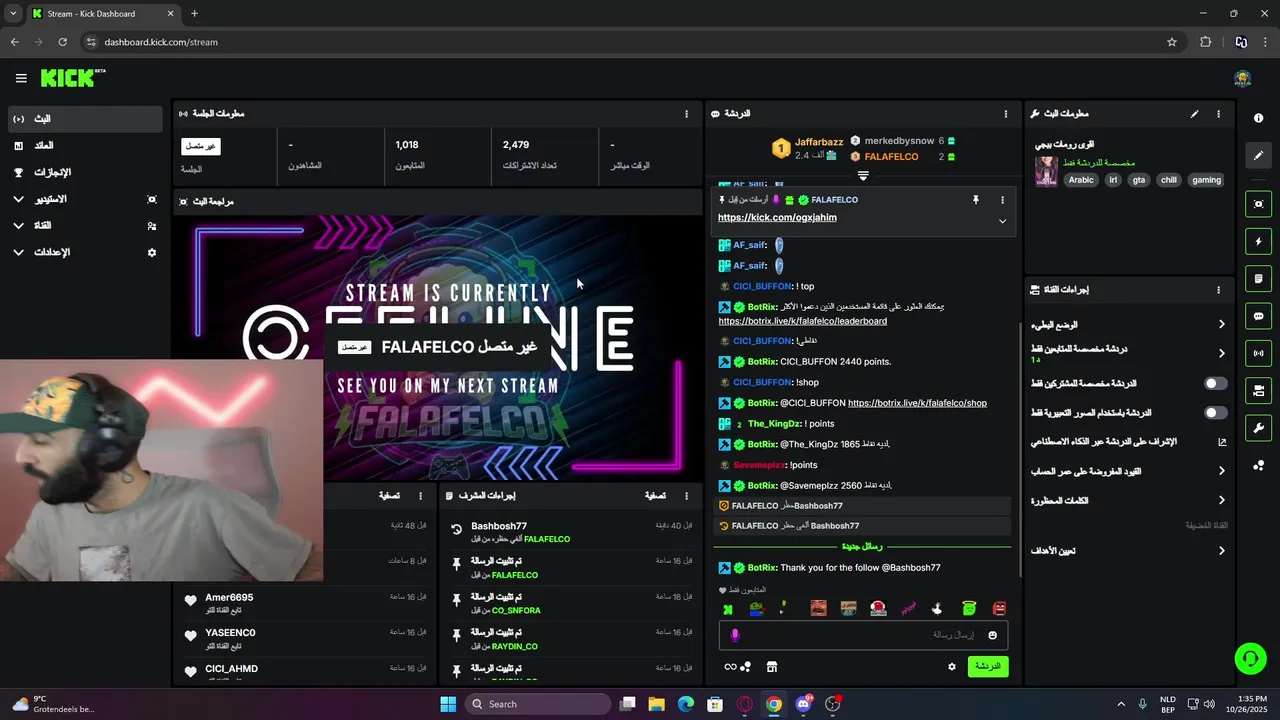Expand followers-only chat setting

pos(1221,353)
